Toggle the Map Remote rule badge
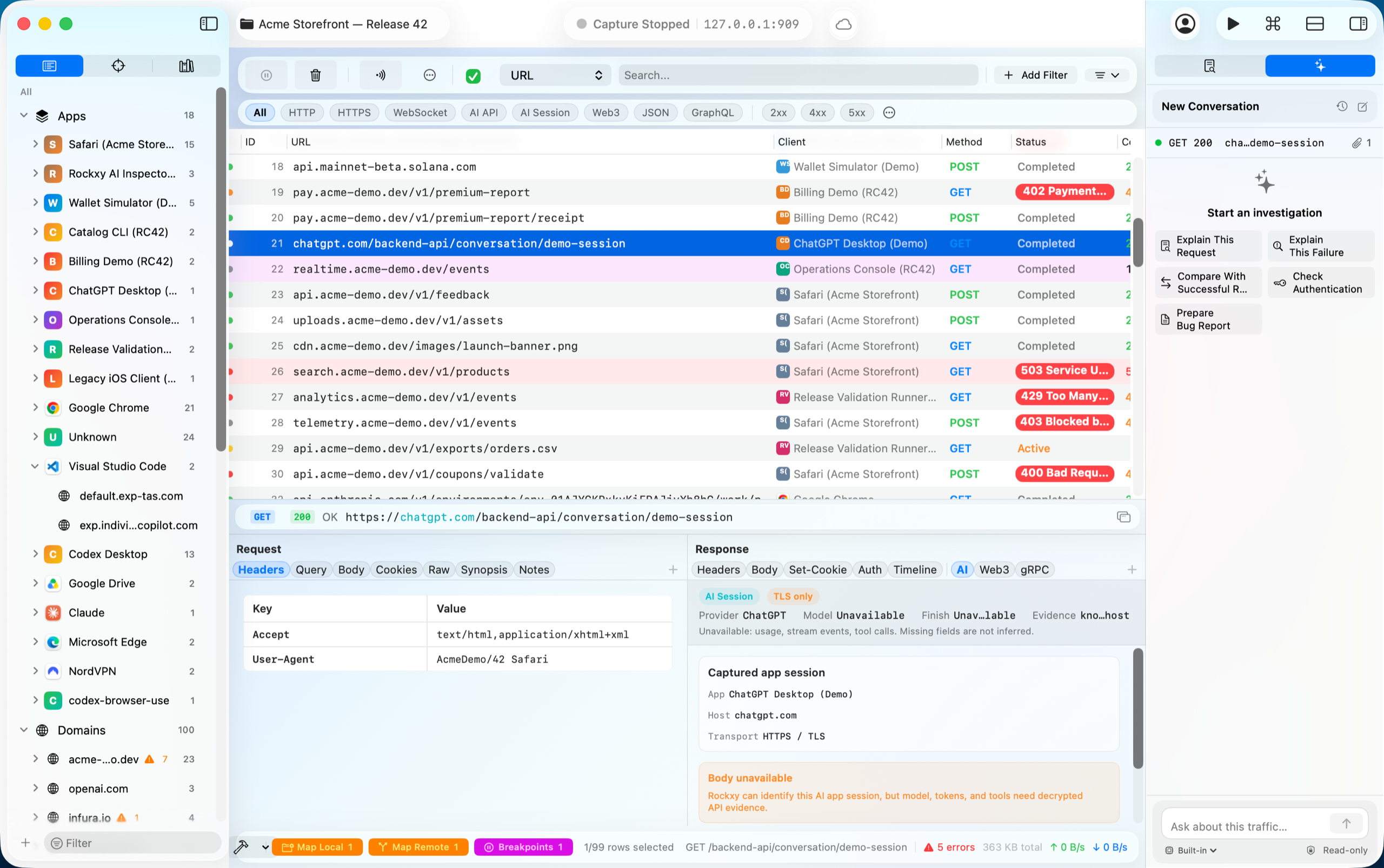 pyautogui.click(x=418, y=847)
